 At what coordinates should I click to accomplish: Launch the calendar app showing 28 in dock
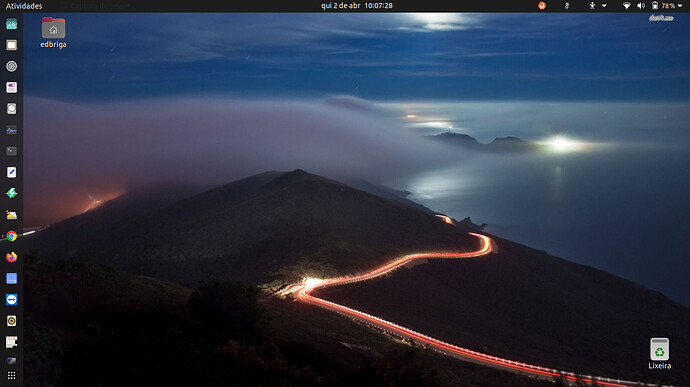(11, 24)
